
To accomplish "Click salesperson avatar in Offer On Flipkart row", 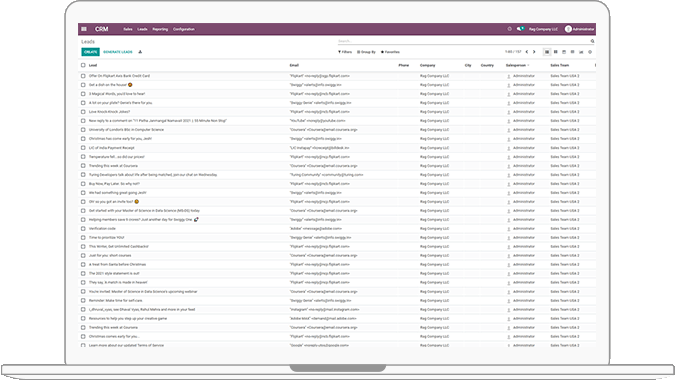I will [508, 76].
